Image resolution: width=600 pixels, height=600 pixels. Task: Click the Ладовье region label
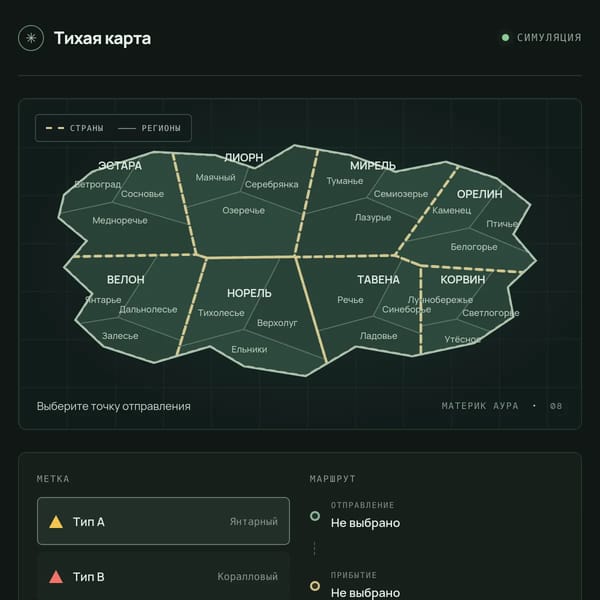(x=378, y=336)
